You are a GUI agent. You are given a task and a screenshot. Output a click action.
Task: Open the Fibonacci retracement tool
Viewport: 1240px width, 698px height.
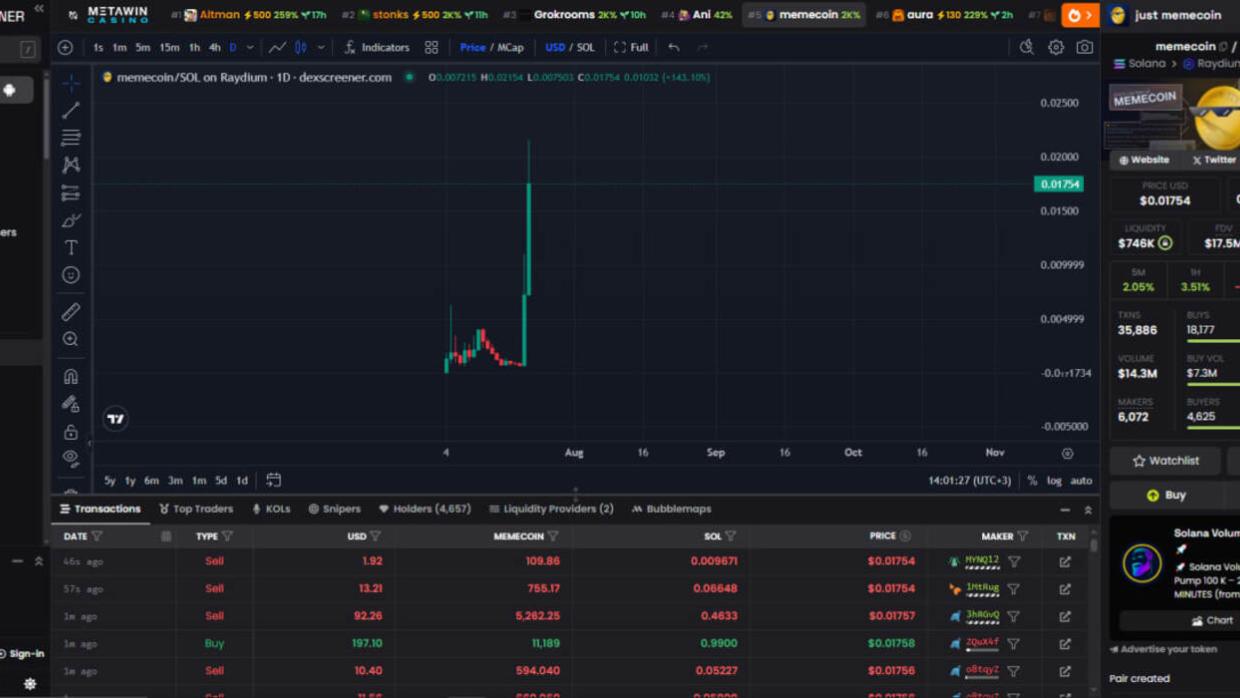tap(70, 137)
